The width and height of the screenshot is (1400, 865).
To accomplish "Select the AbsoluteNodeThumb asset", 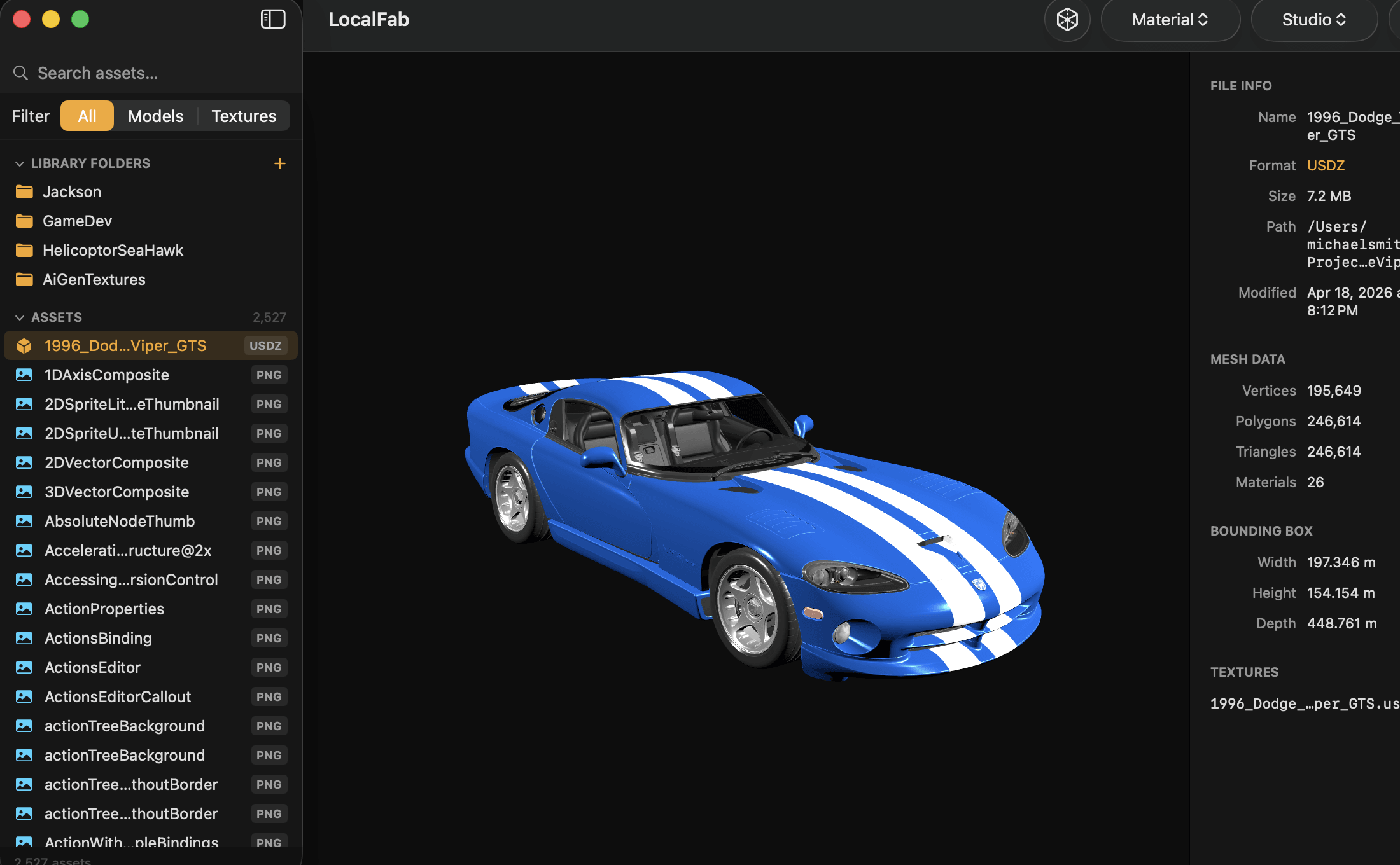I will click(x=151, y=521).
